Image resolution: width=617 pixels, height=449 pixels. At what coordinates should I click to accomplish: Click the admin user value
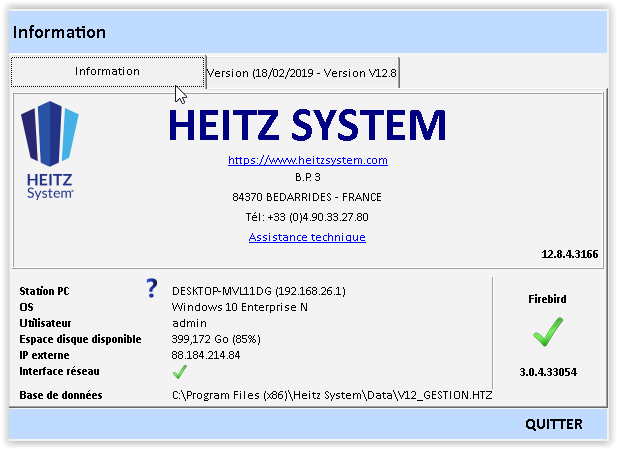189,323
